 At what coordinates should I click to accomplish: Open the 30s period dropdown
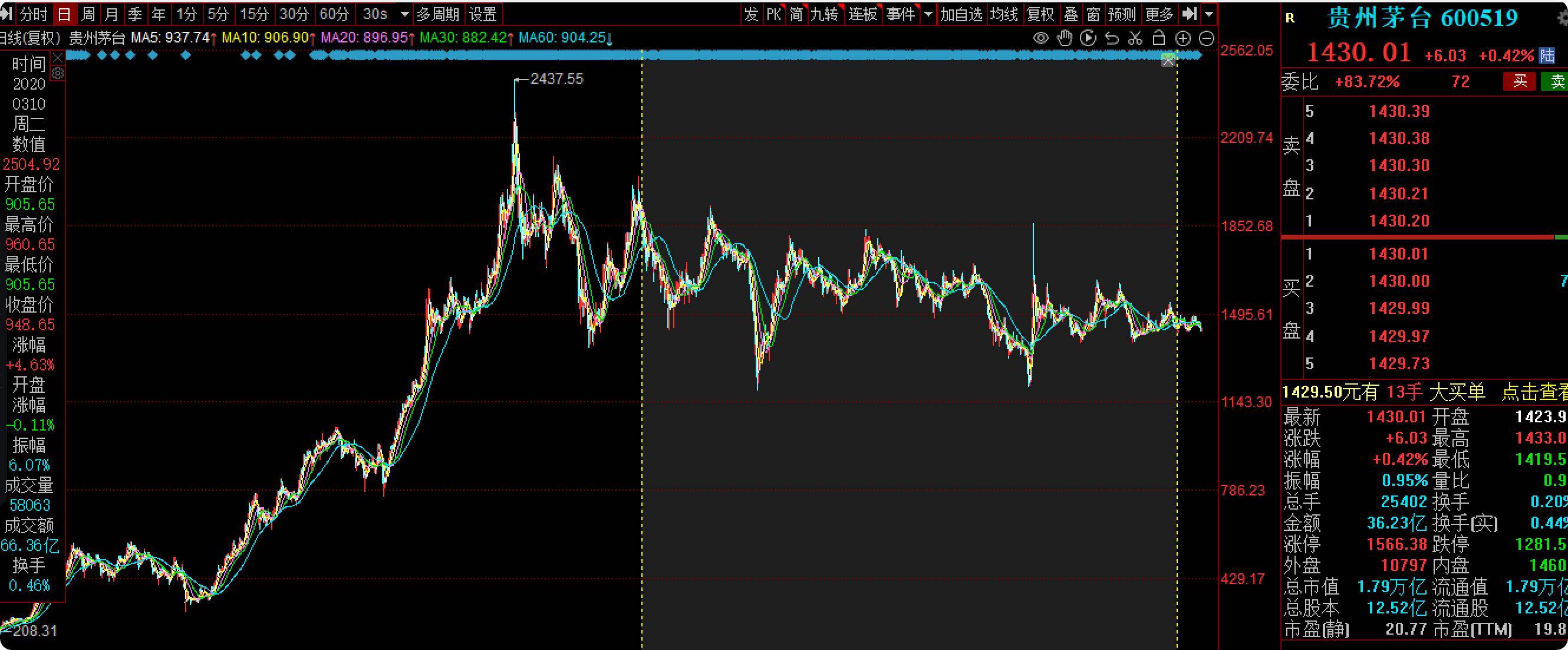point(404,14)
